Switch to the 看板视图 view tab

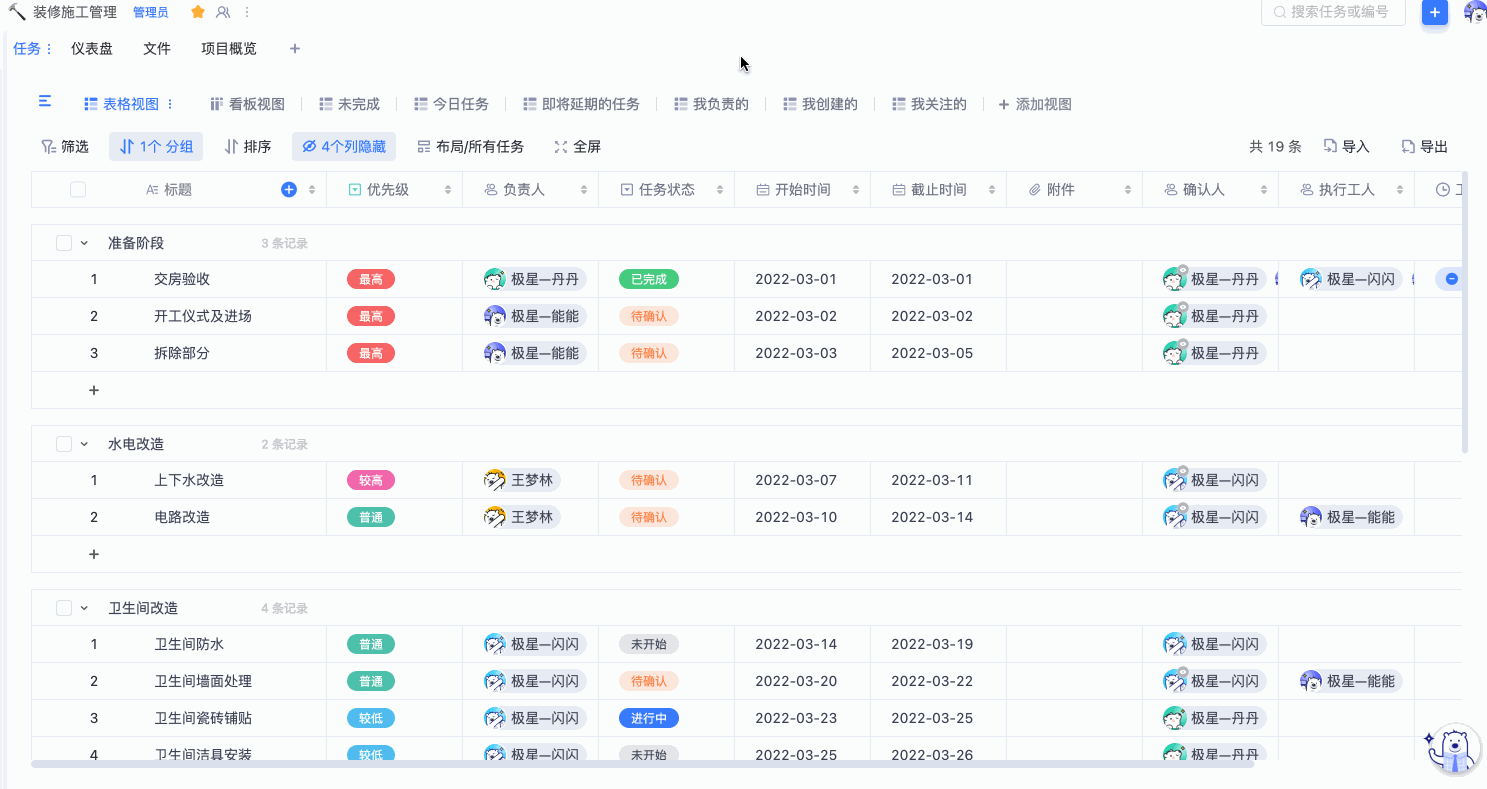pyautogui.click(x=247, y=104)
